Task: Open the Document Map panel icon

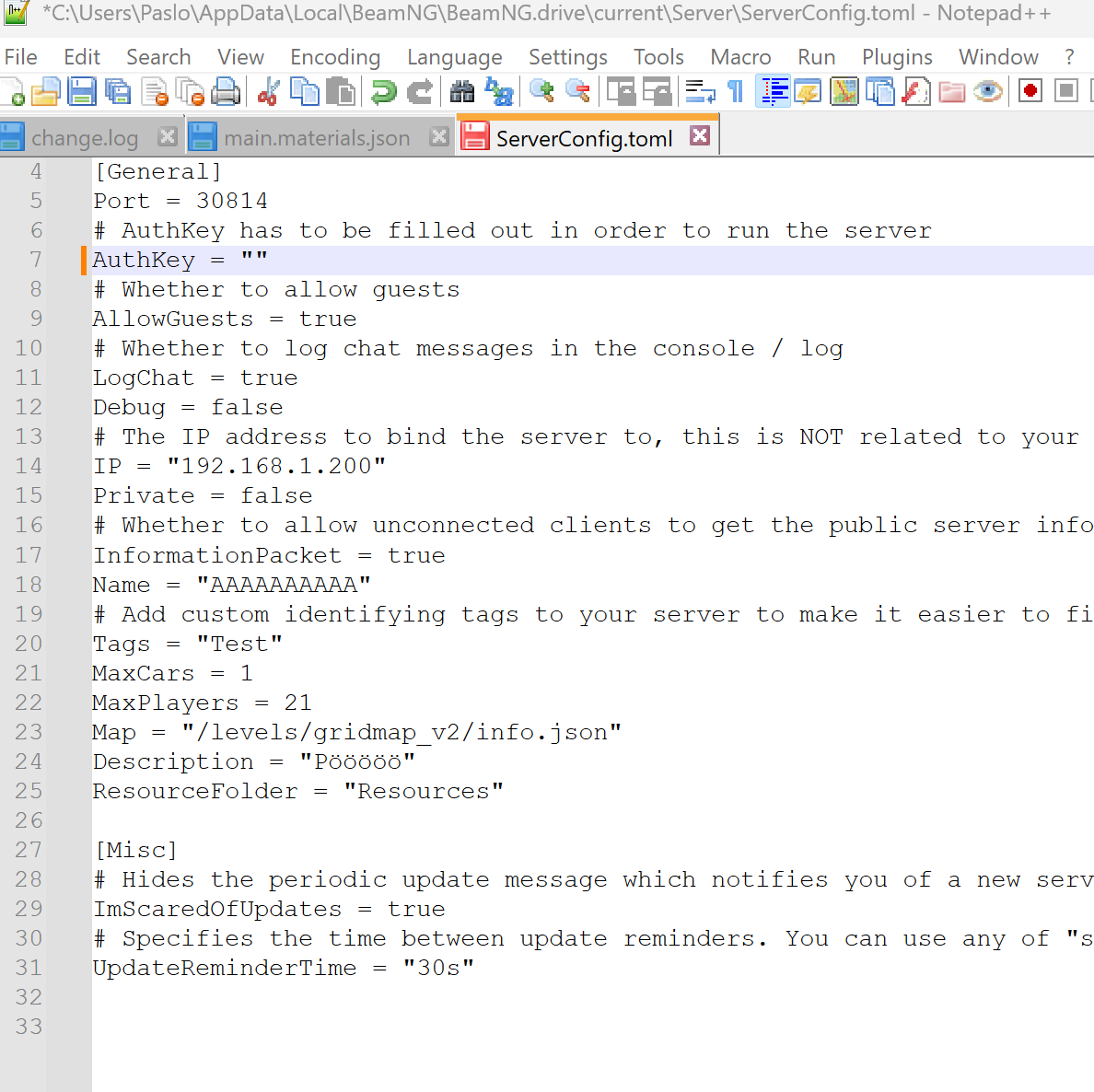Action: click(x=844, y=92)
